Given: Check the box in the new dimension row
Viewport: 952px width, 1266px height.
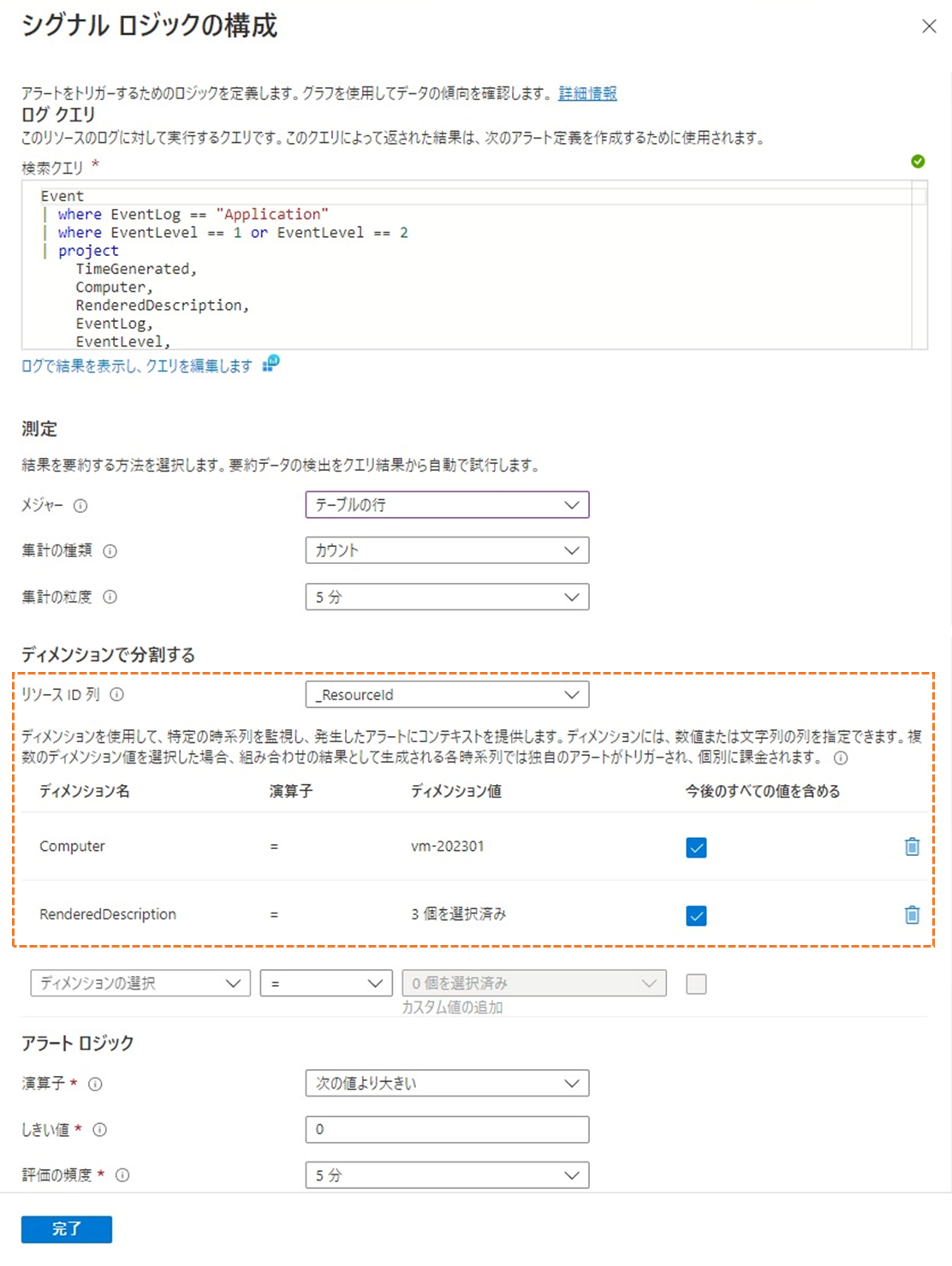Looking at the screenshot, I should pyautogui.click(x=696, y=984).
